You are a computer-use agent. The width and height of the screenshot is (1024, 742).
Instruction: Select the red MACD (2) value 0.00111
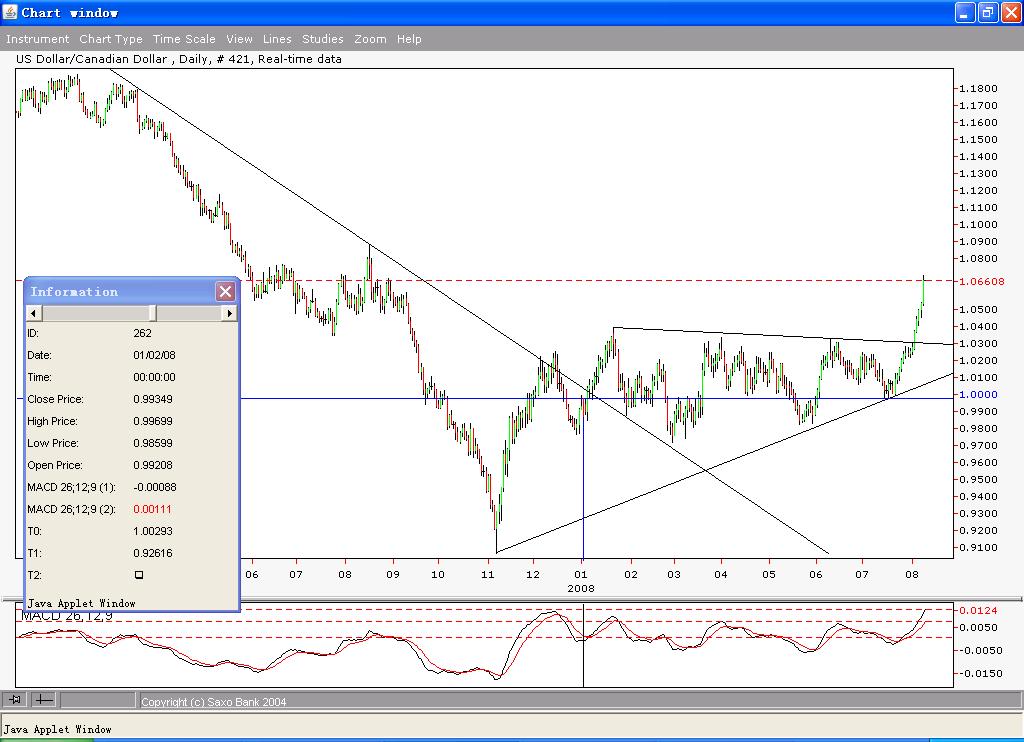[x=152, y=509]
